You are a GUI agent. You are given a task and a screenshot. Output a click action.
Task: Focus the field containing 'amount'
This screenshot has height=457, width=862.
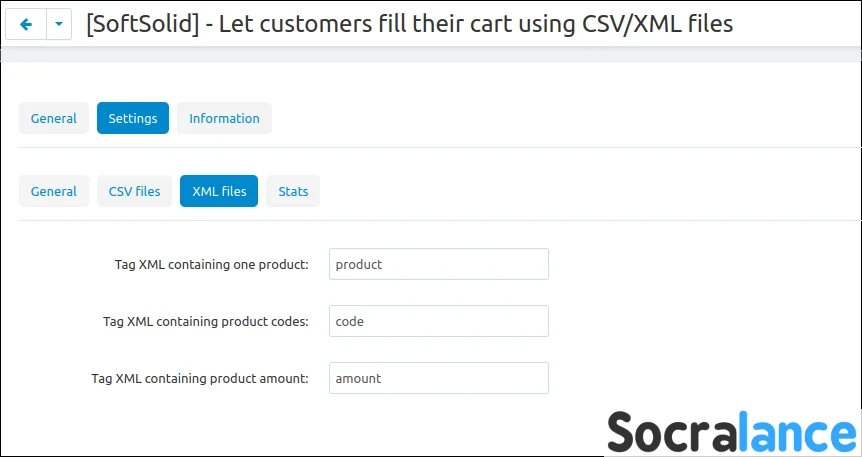point(438,378)
